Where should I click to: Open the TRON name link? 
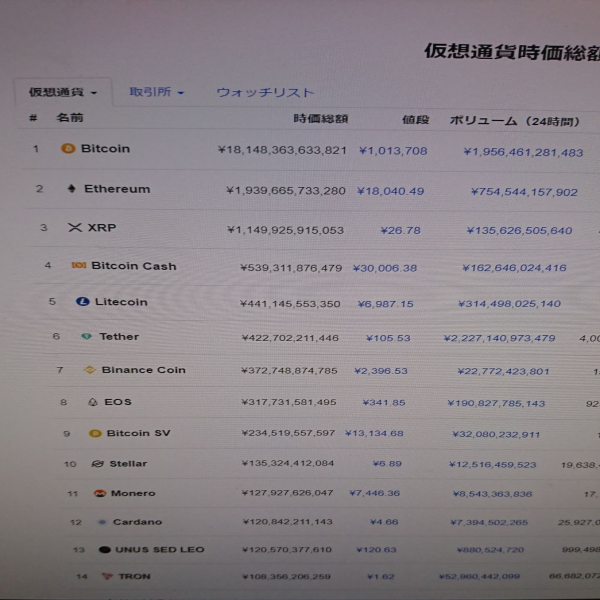click(x=134, y=576)
